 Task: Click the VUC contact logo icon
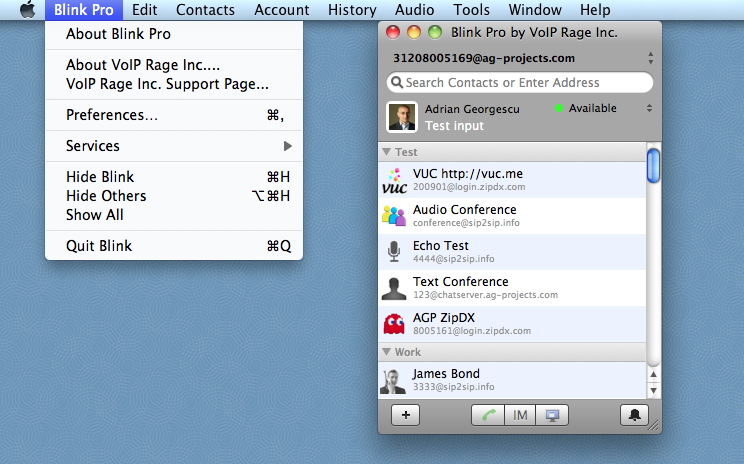pyautogui.click(x=394, y=180)
